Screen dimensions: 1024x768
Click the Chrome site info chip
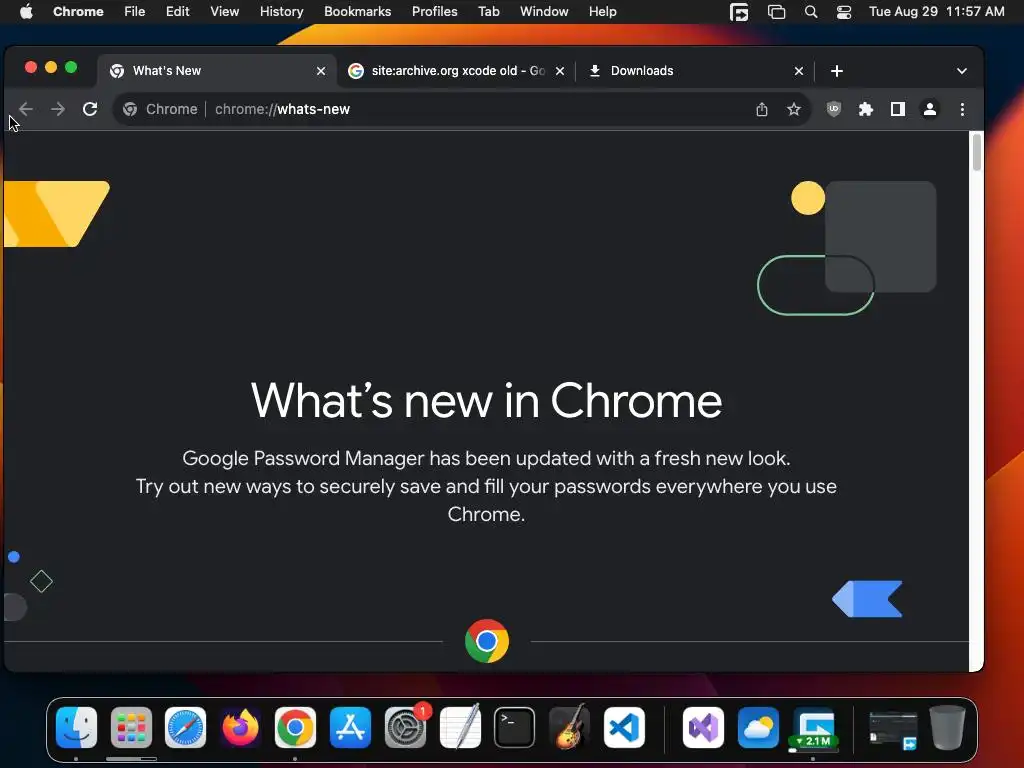pyautogui.click(x=161, y=109)
